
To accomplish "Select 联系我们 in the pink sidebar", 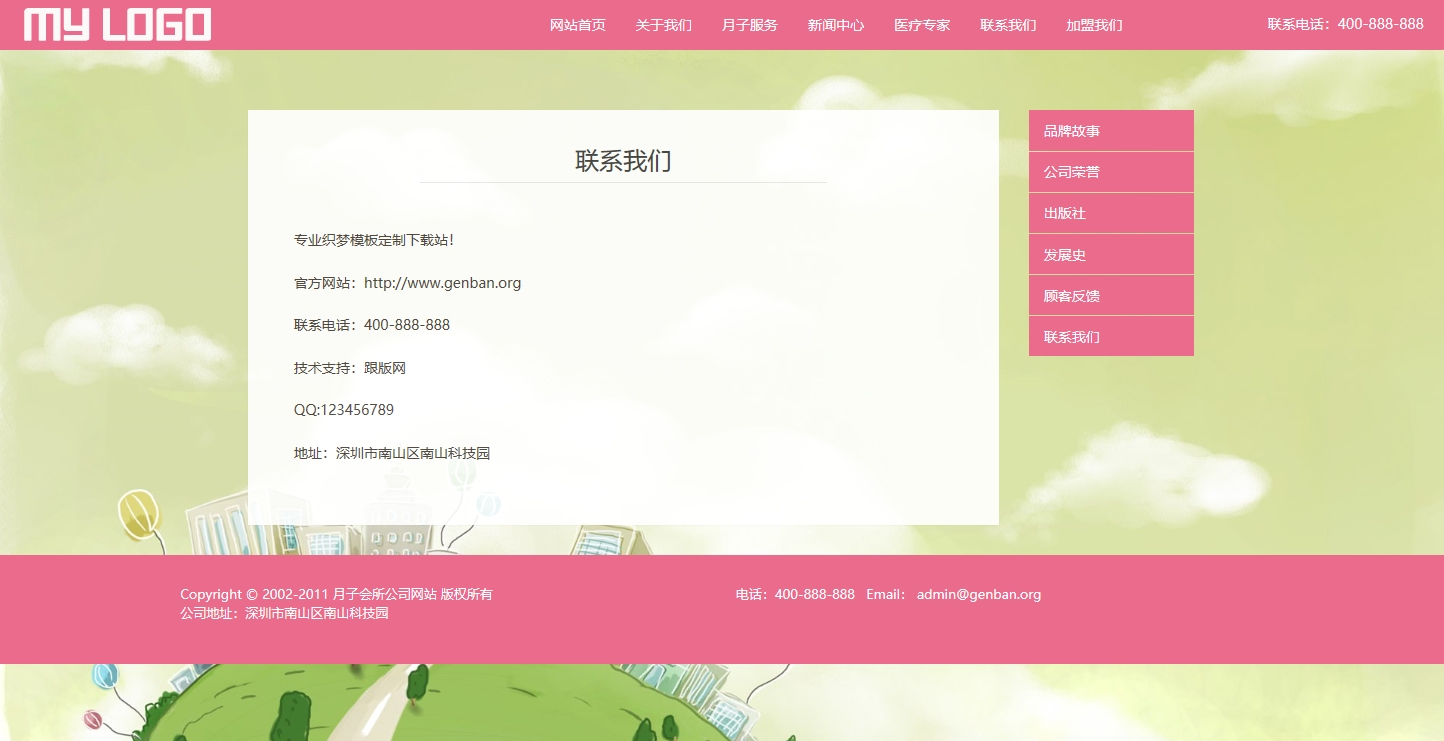I will [1111, 337].
